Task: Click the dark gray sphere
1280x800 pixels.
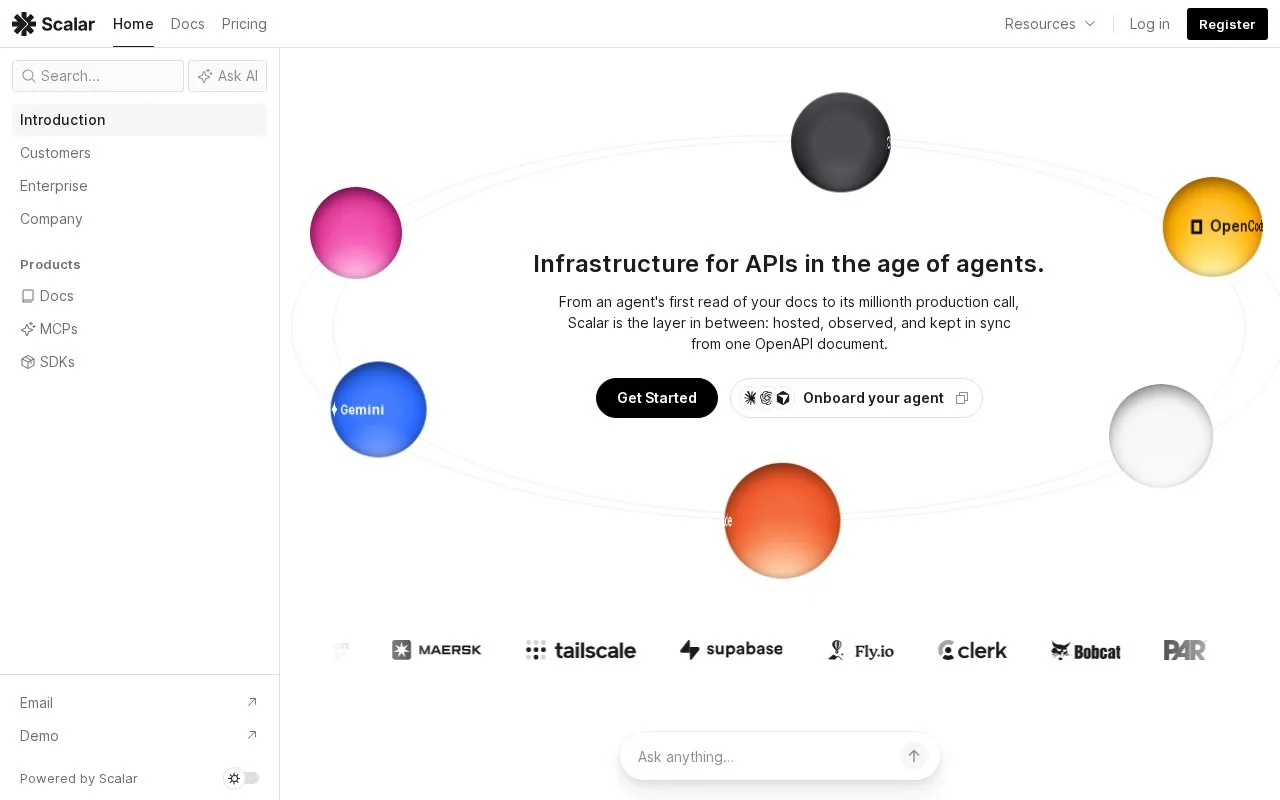Action: pos(840,142)
